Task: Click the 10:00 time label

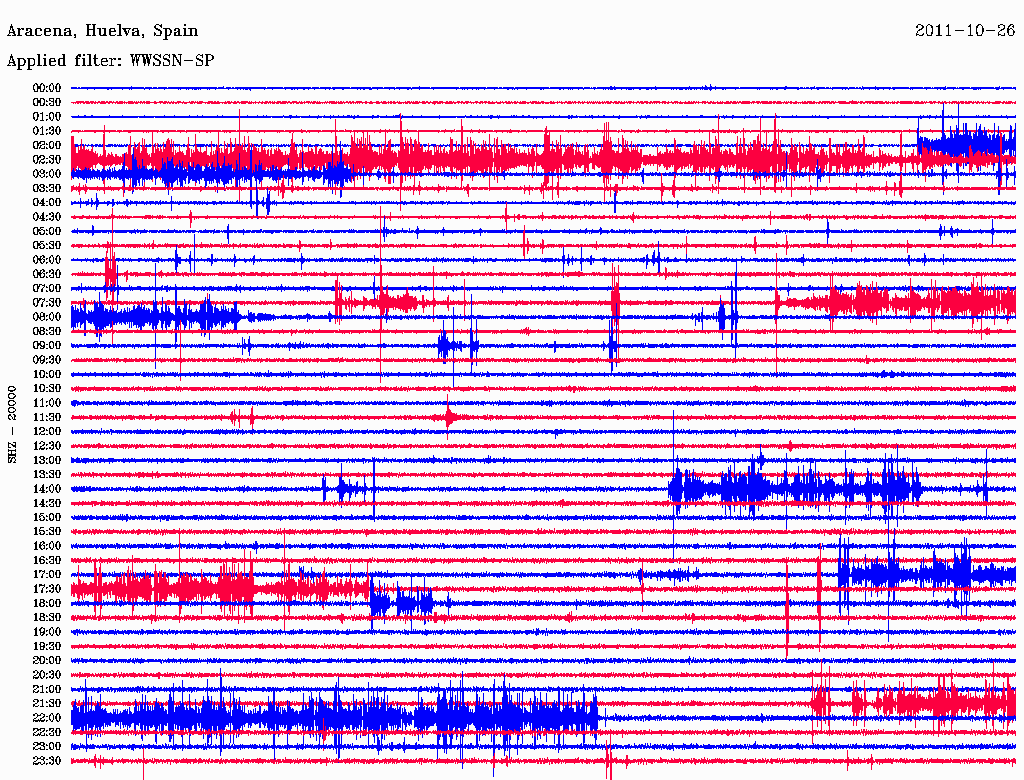Action: (46, 374)
